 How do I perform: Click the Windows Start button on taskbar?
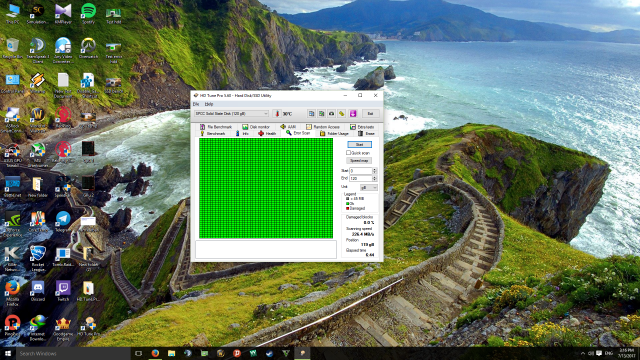[7, 353]
